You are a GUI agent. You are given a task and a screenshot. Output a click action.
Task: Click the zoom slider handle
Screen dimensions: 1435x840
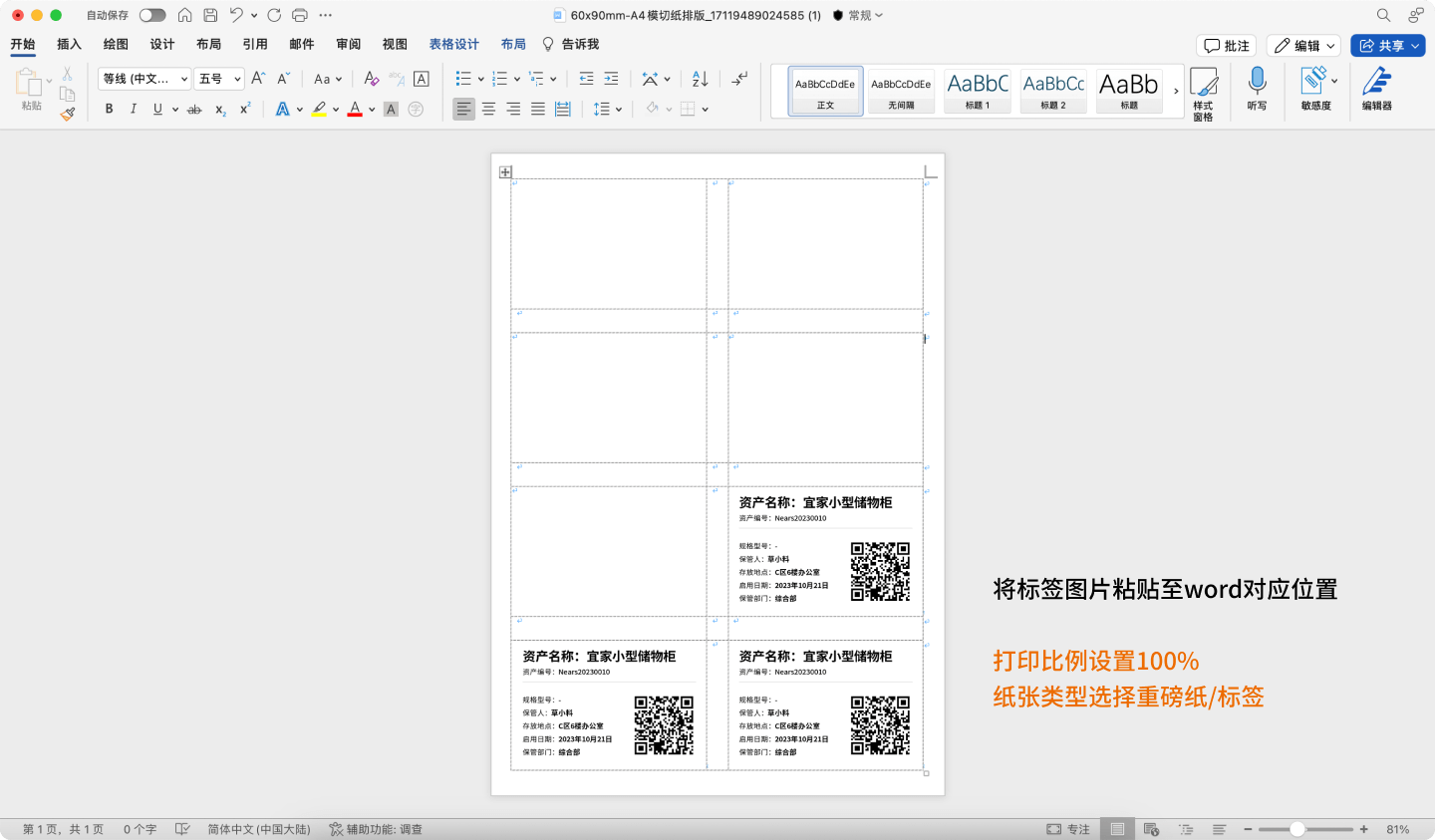pos(1297,829)
